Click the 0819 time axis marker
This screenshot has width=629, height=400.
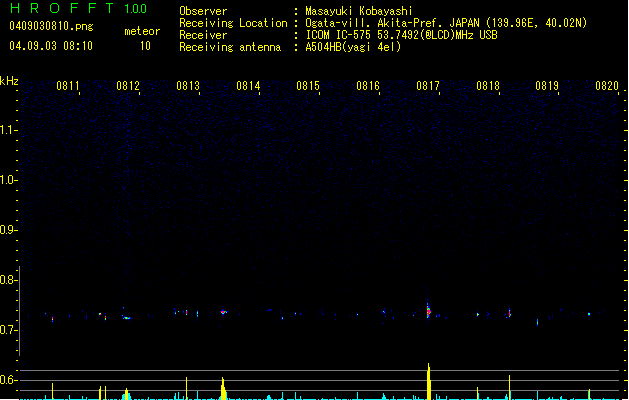547,86
